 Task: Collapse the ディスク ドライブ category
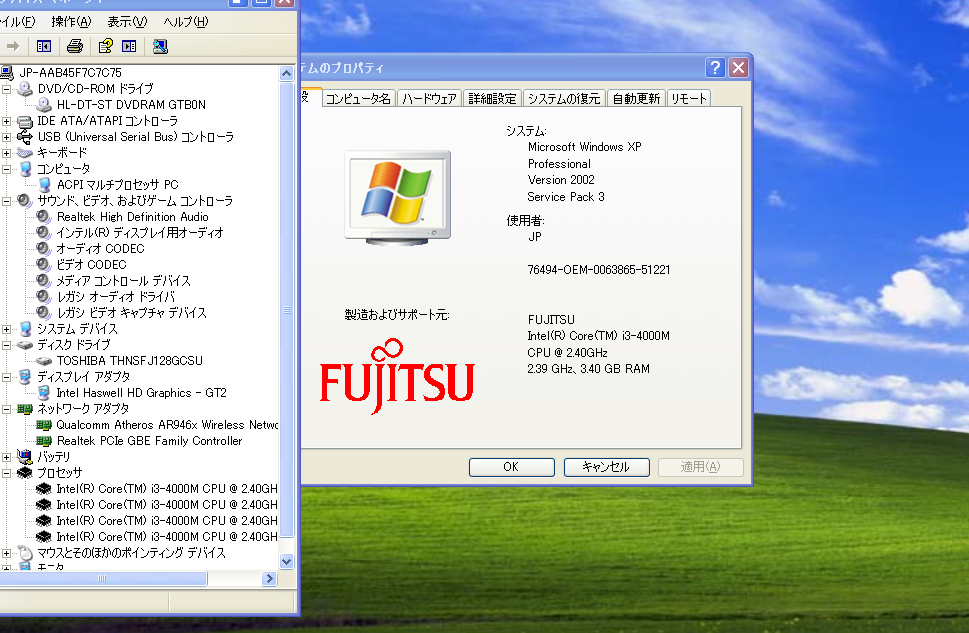point(6,346)
